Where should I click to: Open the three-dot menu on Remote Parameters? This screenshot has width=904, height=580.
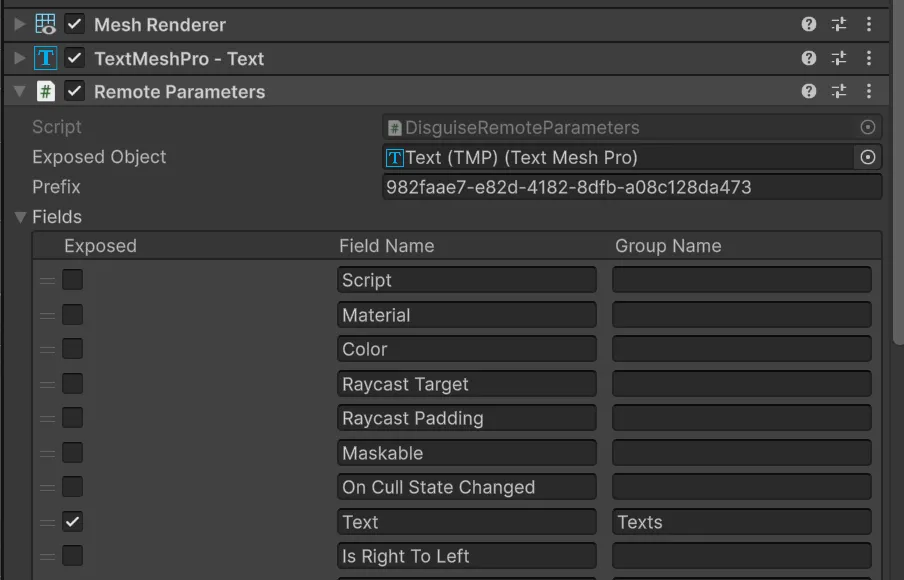(x=868, y=91)
